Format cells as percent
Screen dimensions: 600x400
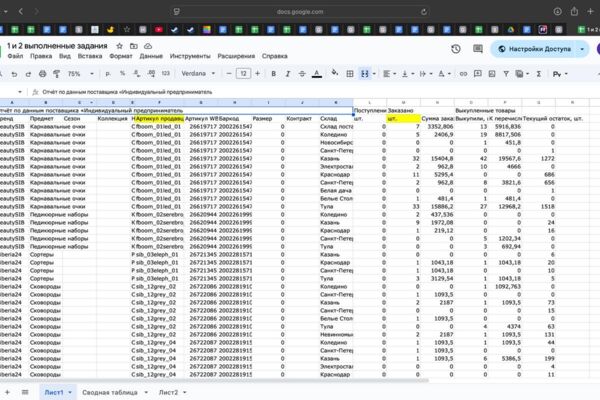(x=122, y=73)
